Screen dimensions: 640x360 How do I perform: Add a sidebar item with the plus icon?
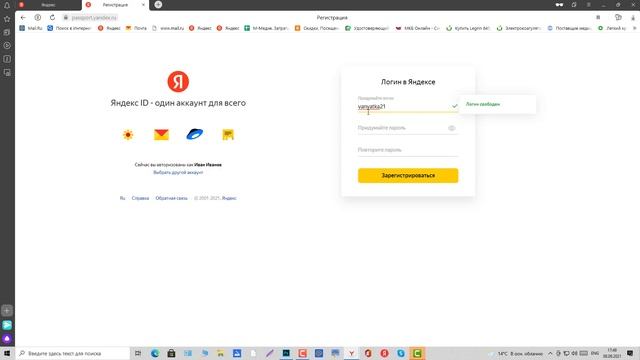pos(7,311)
